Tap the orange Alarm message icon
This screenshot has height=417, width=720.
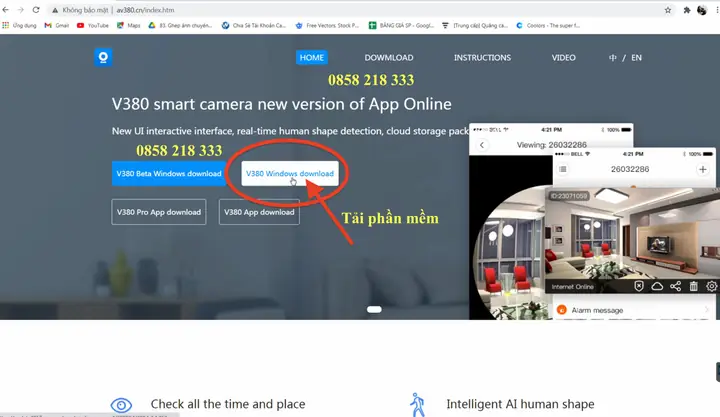click(x=561, y=310)
